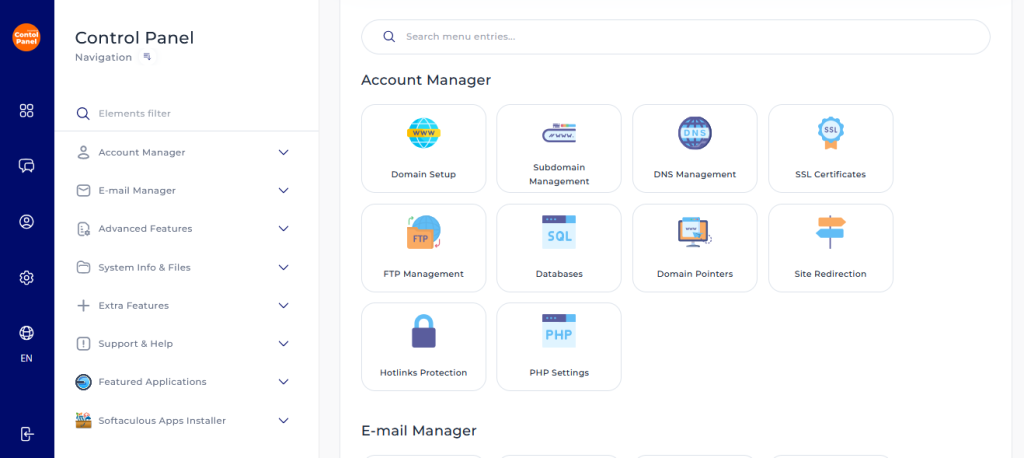This screenshot has height=458, width=1024.
Task: Open Subdomain Management icon
Action: 559,132
